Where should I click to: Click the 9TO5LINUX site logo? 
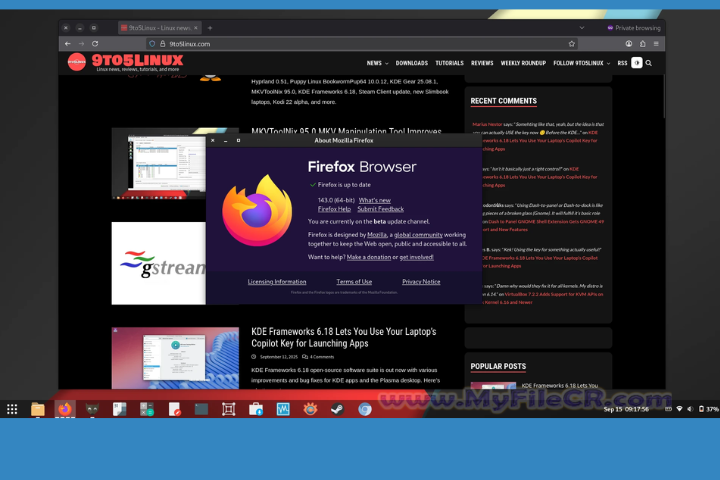[x=125, y=62]
